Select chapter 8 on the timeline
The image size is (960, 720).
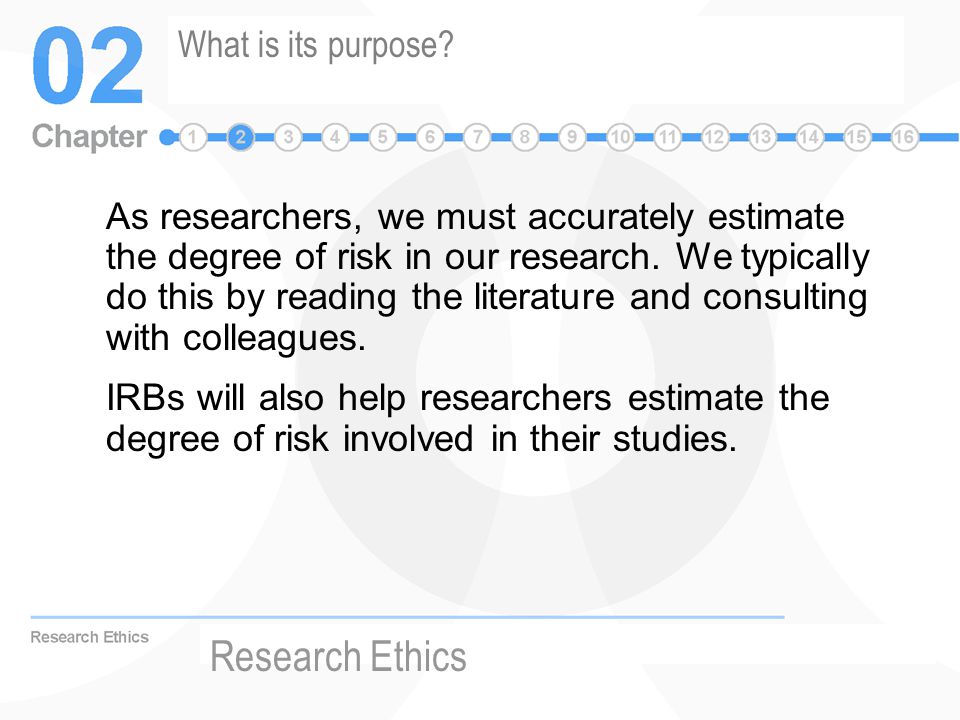coord(525,137)
